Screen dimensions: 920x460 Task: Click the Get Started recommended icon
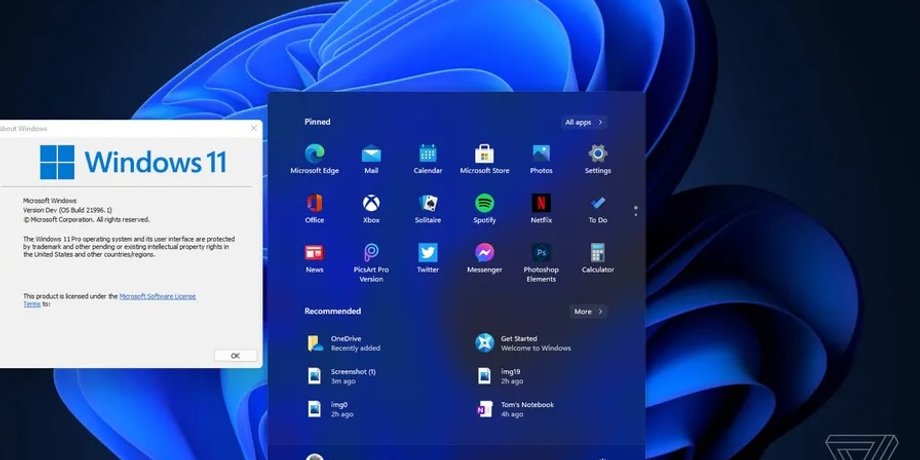point(485,343)
